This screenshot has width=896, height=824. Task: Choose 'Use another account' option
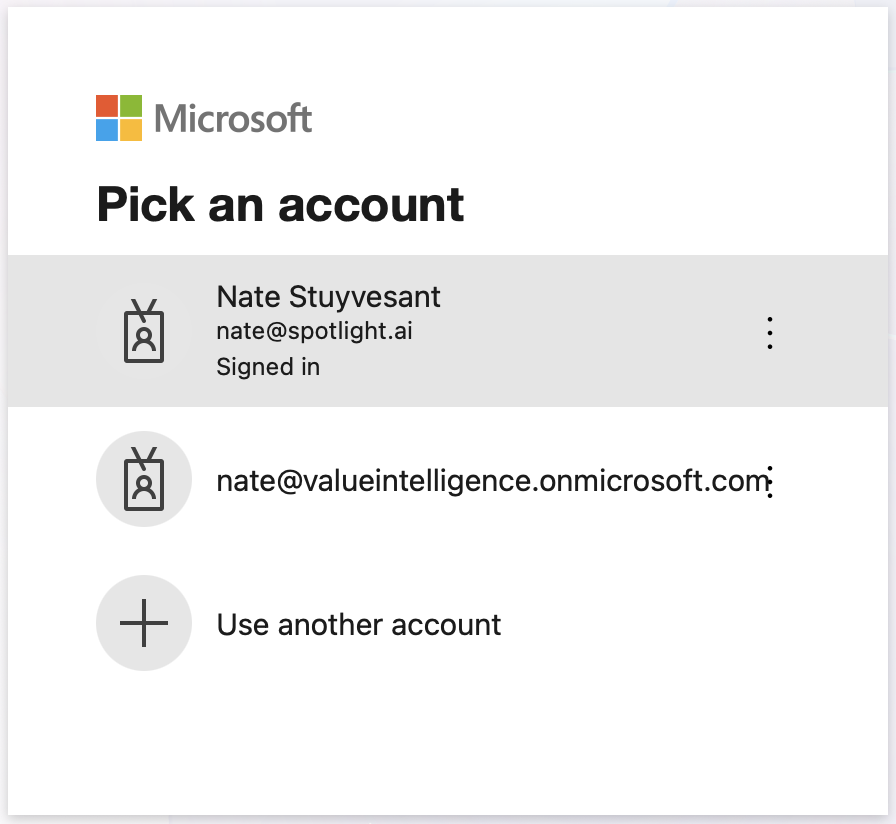click(359, 625)
